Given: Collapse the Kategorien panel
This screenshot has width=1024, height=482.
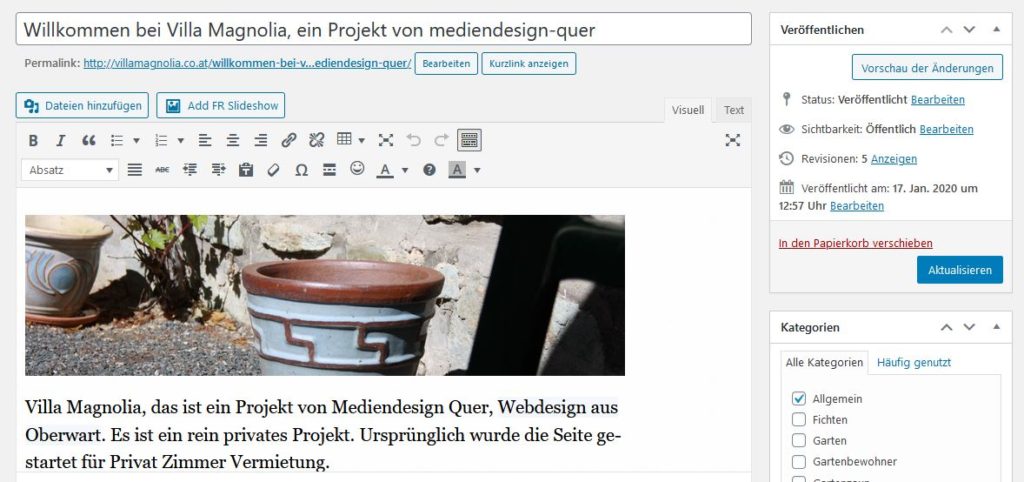Looking at the screenshot, I should click(996, 327).
